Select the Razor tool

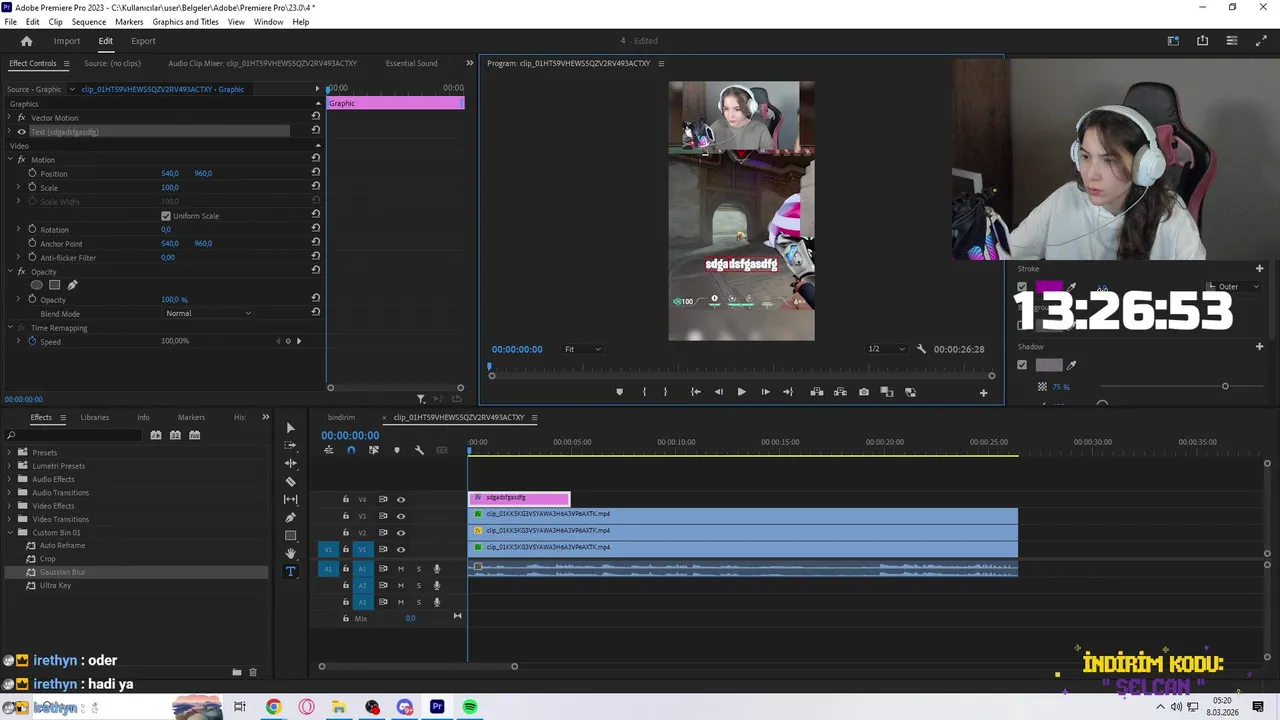tap(290, 482)
